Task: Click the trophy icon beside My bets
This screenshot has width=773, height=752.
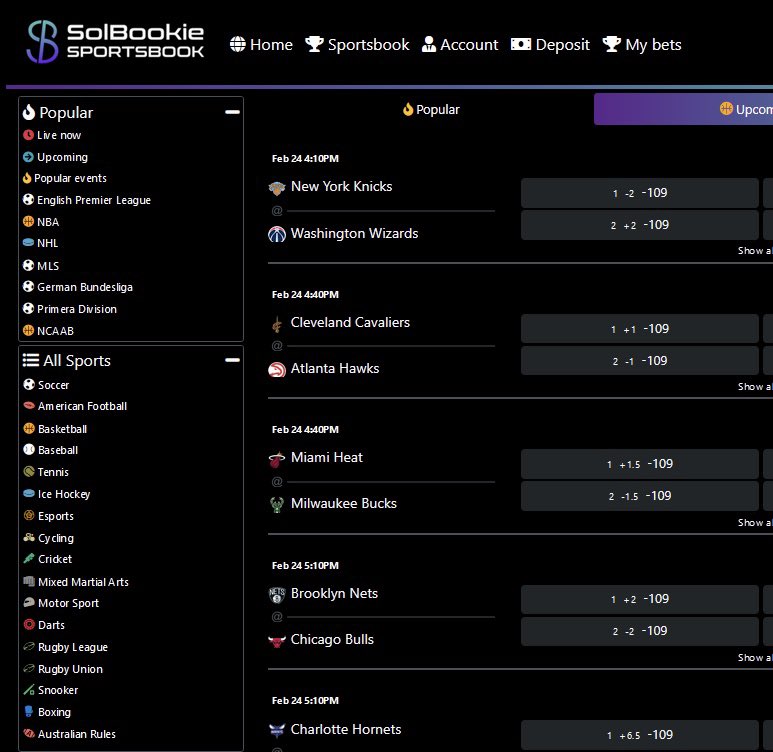Action: tap(612, 44)
